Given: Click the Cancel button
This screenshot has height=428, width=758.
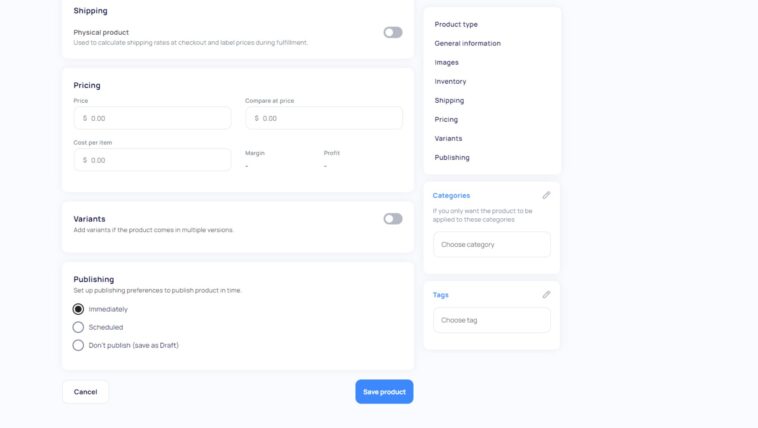Looking at the screenshot, I should point(86,392).
